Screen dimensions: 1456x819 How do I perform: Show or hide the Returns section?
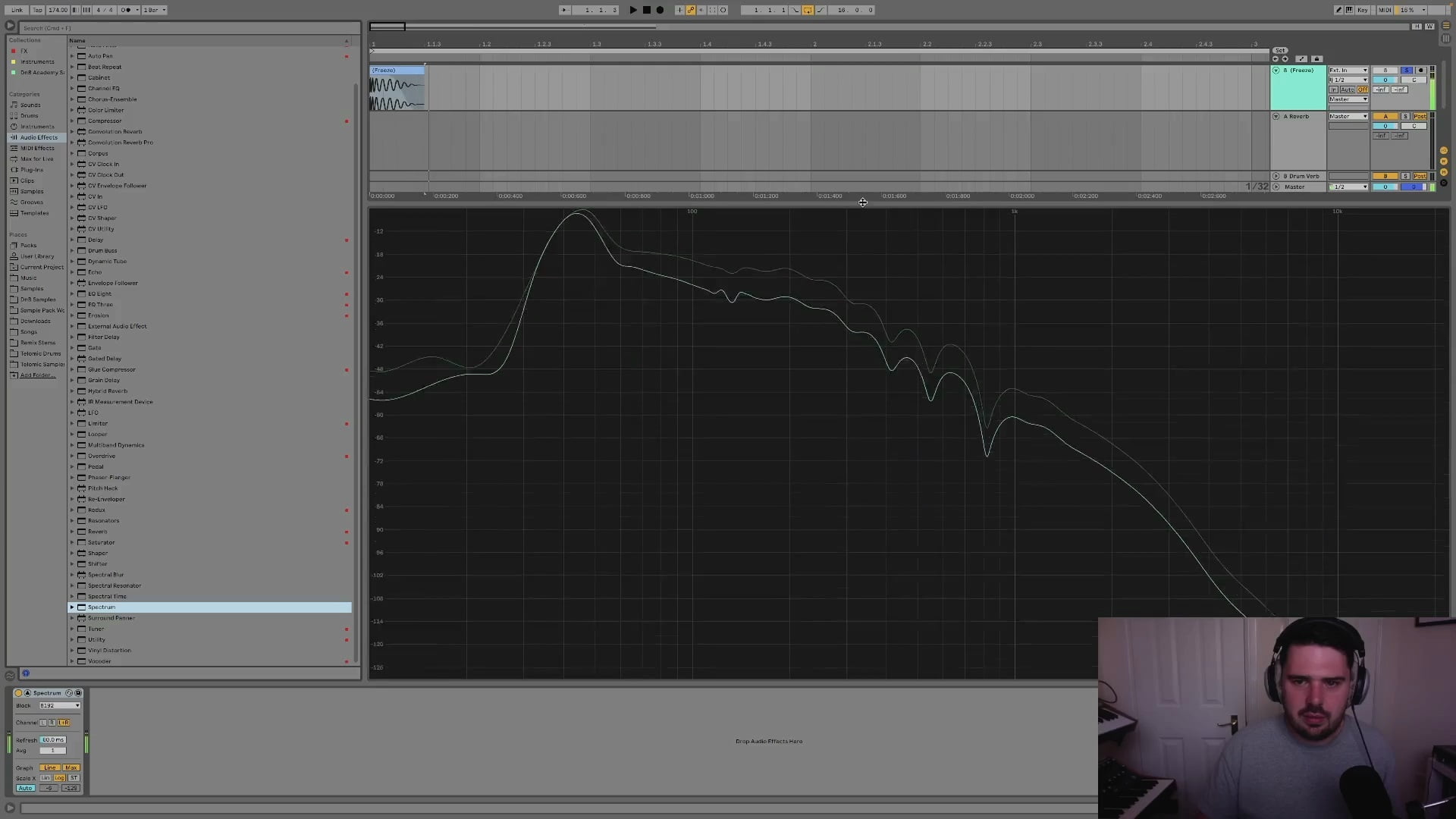pos(1444,162)
